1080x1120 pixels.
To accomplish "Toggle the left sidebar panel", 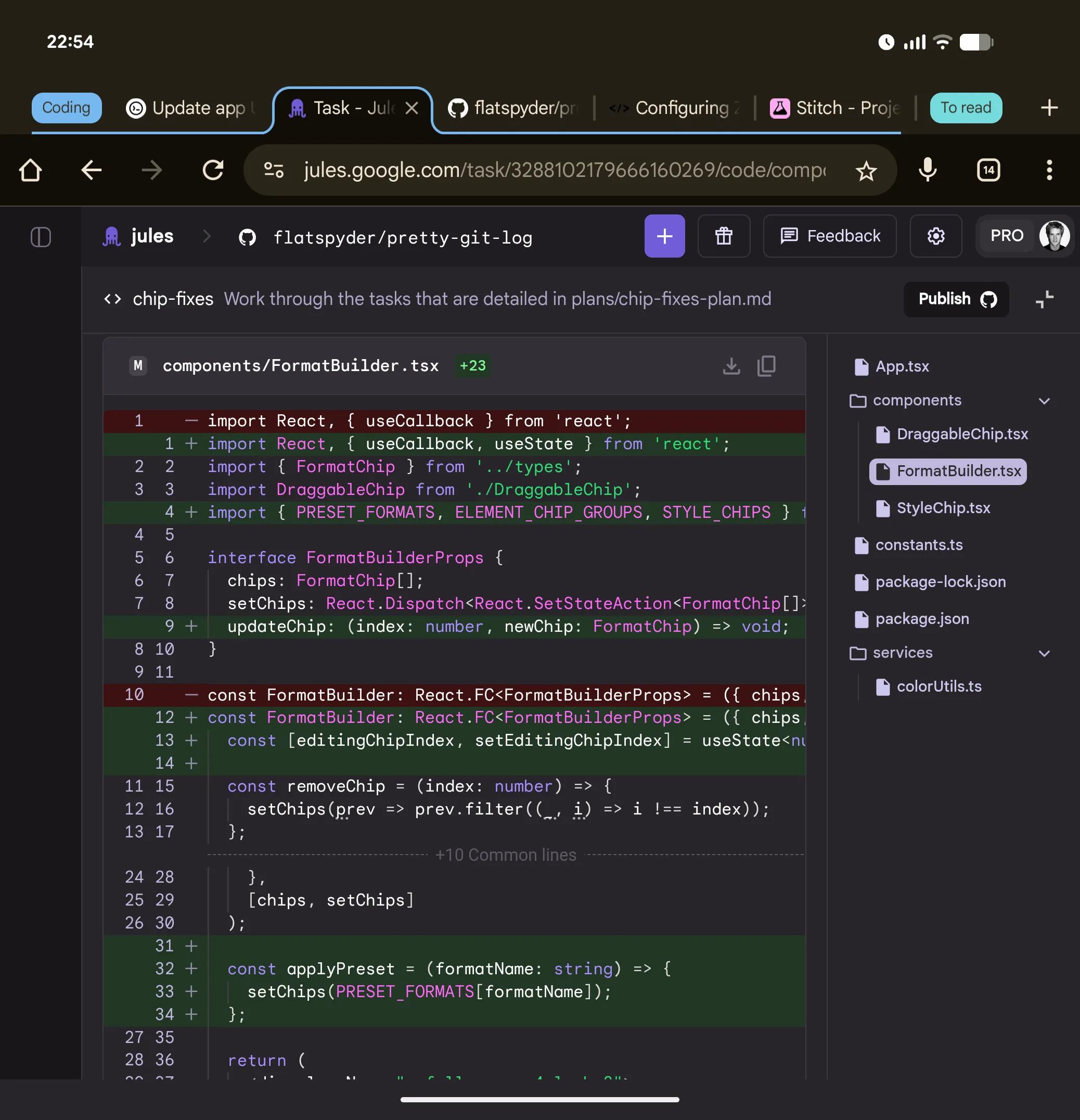I will click(x=42, y=237).
